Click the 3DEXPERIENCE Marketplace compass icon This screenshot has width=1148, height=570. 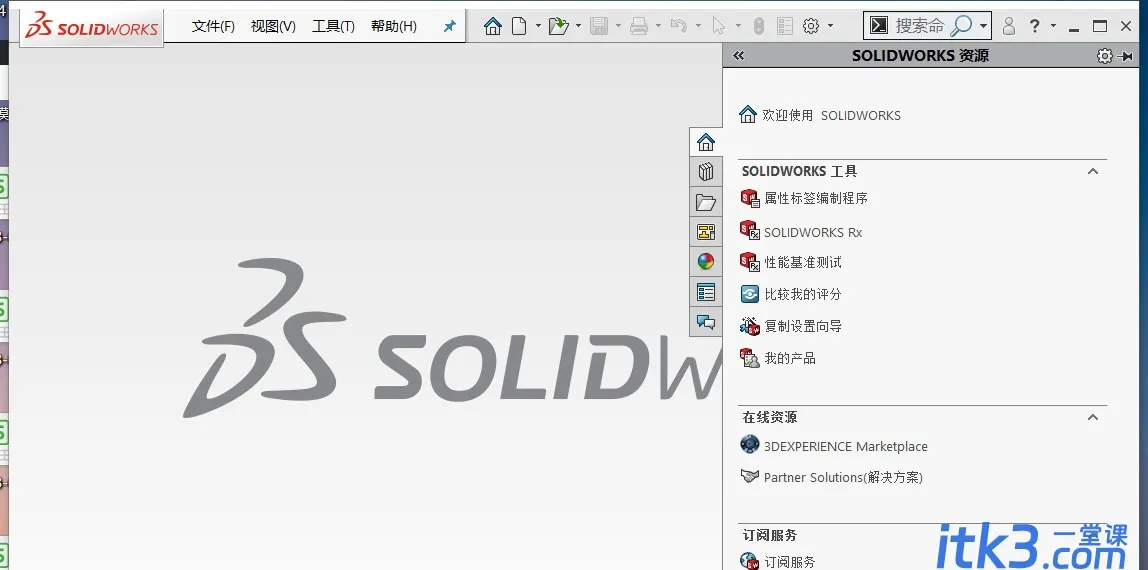coord(750,444)
